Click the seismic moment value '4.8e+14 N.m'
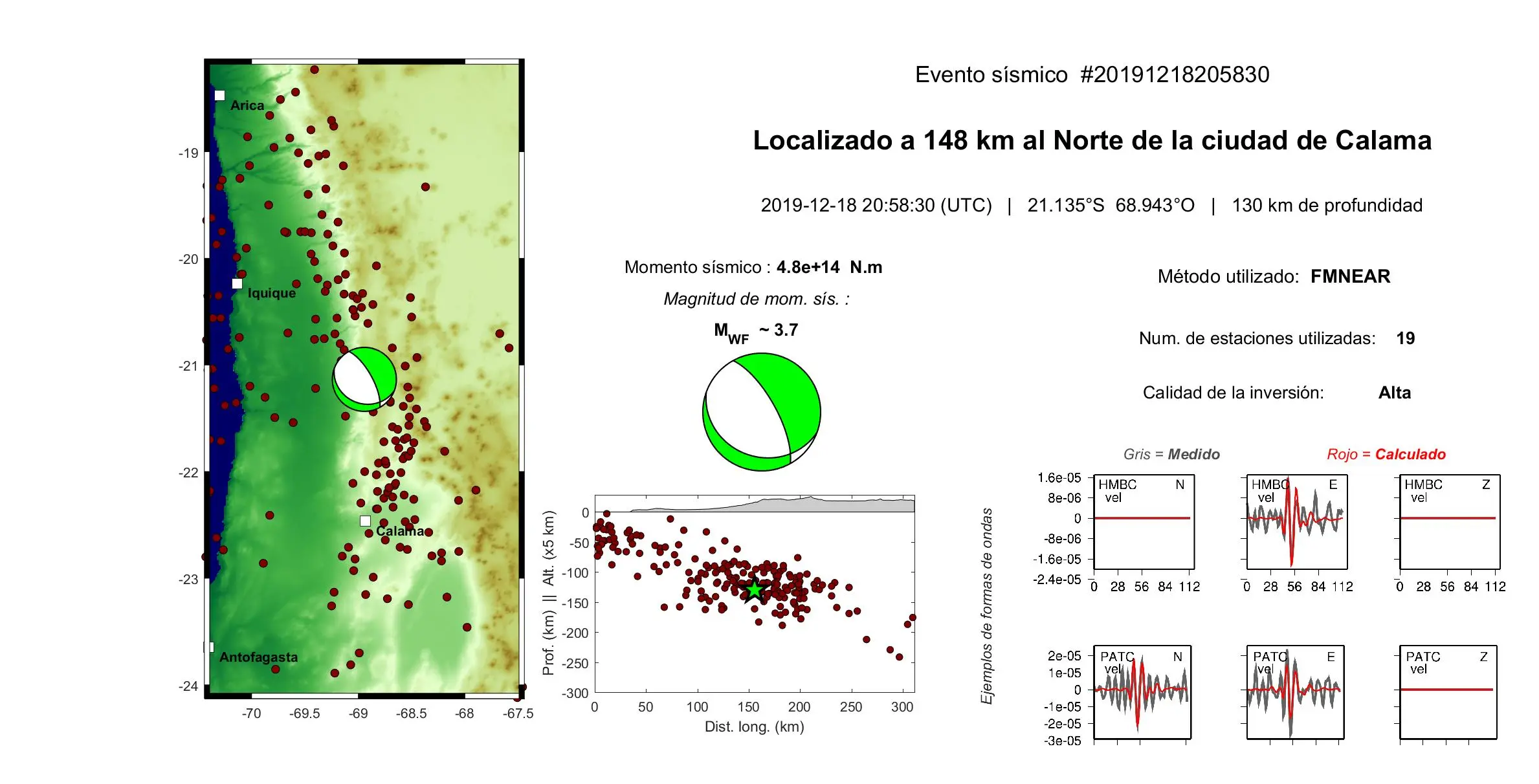This screenshot has height=784, width=1539. point(829,267)
